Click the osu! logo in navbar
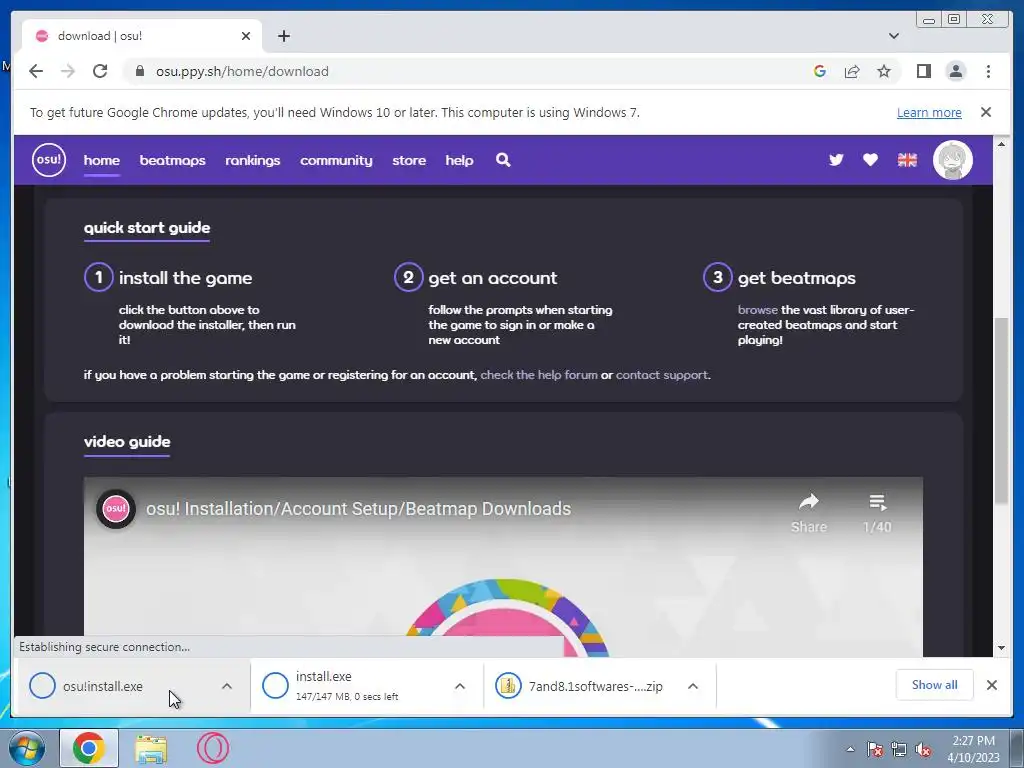Image resolution: width=1024 pixels, height=768 pixels. (49, 160)
